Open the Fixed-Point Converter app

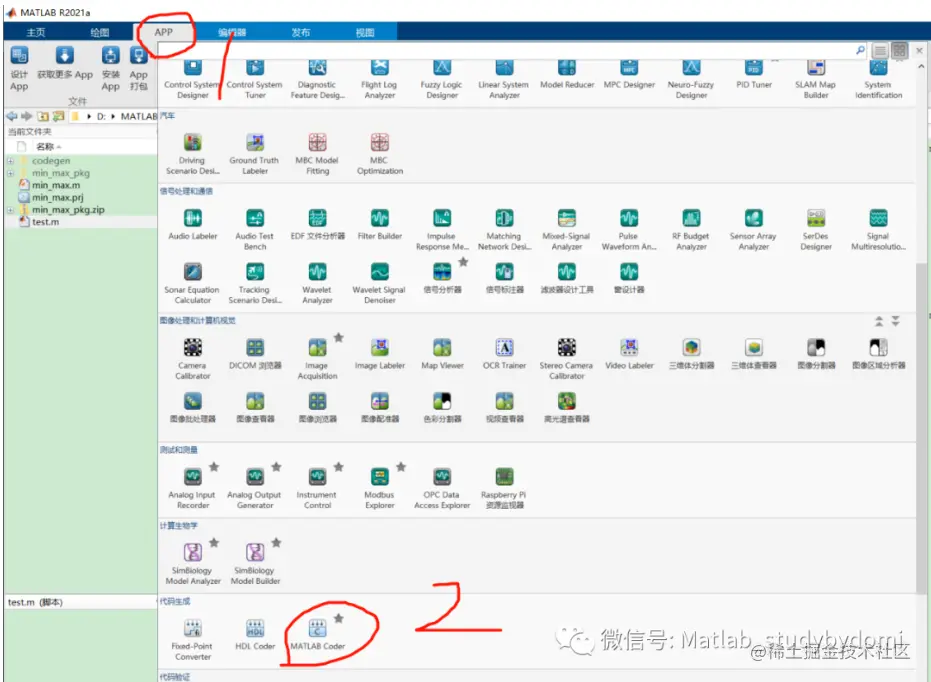pyautogui.click(x=192, y=639)
